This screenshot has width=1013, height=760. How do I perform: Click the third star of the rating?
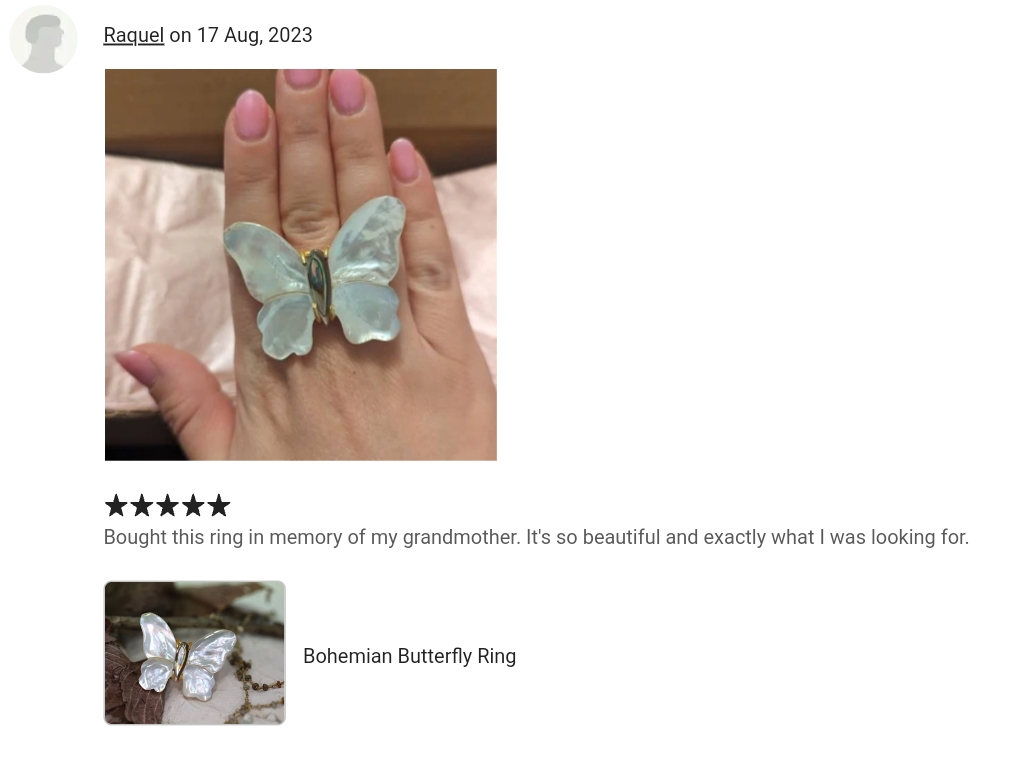(167, 505)
